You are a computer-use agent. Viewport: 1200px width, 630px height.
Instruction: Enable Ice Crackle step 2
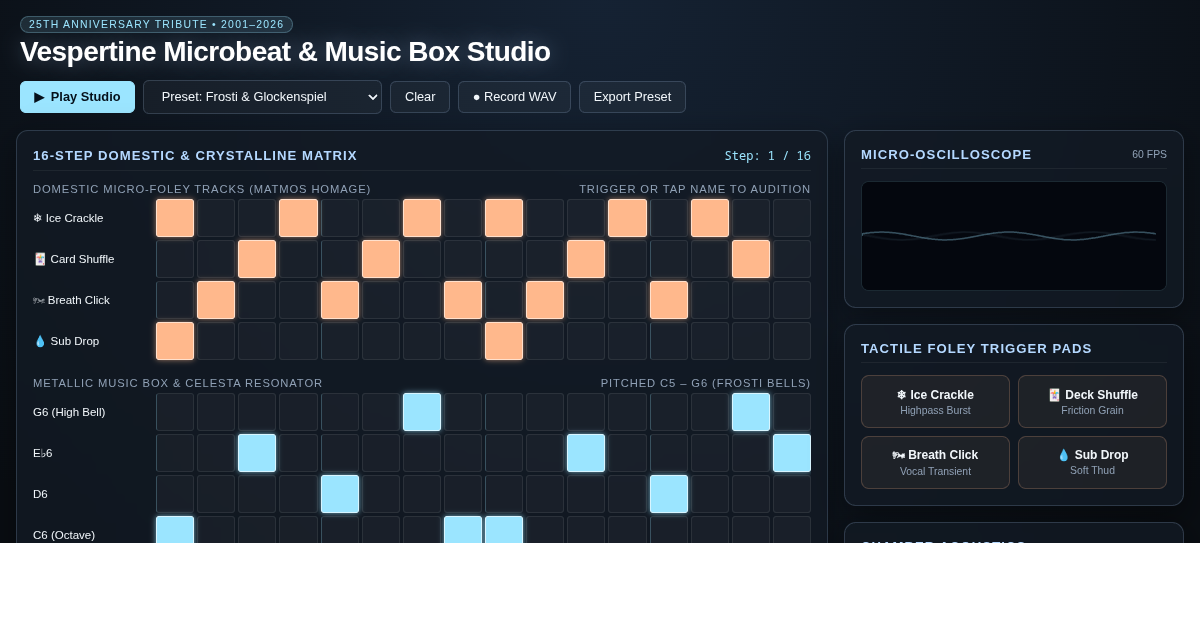[x=216, y=218]
